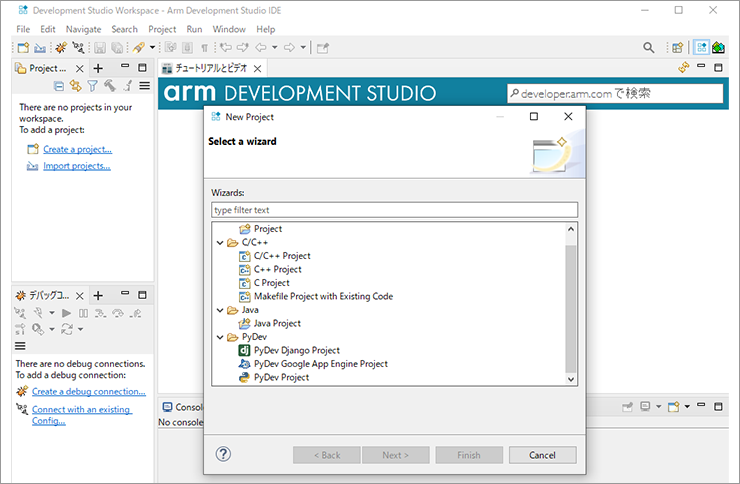Open the Window menu
Viewport: 740px width, 484px height.
(x=229, y=29)
